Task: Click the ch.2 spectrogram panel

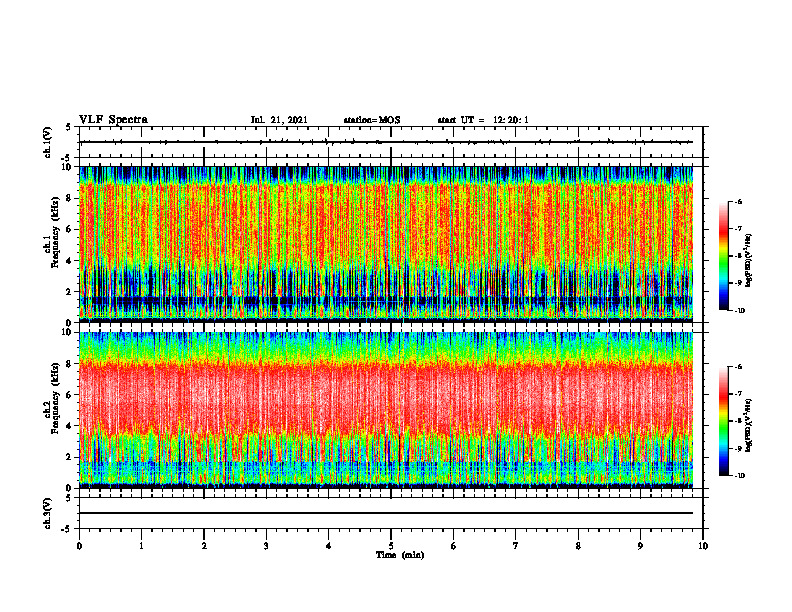Action: coord(386,410)
